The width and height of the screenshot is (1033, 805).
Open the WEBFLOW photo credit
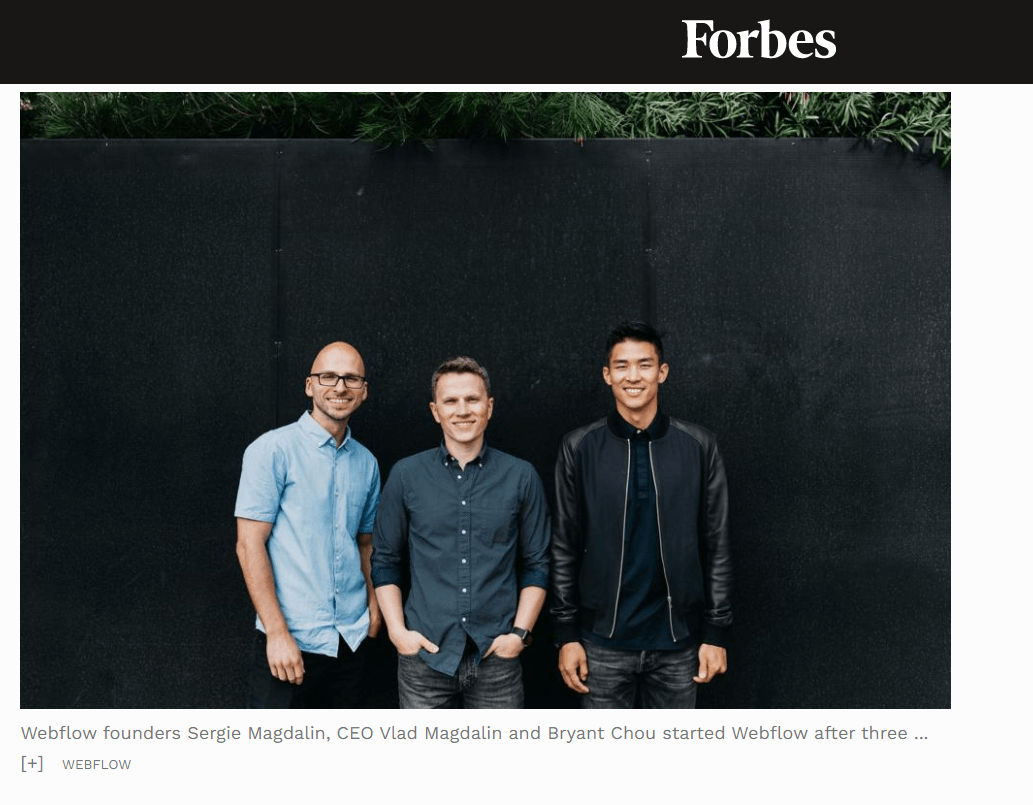tap(96, 764)
